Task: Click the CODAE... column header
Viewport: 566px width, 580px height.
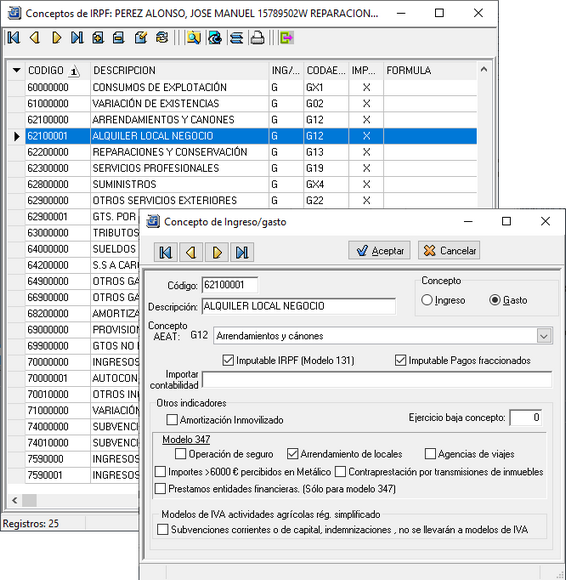Action: 326,70
